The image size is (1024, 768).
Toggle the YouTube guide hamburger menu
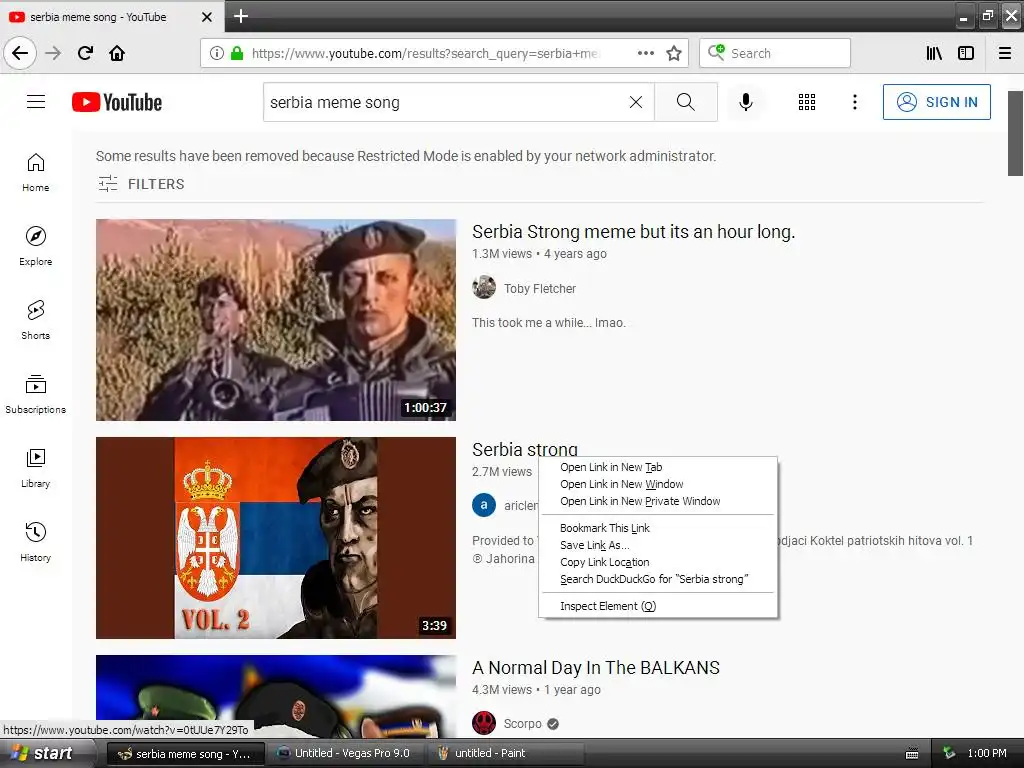36,102
